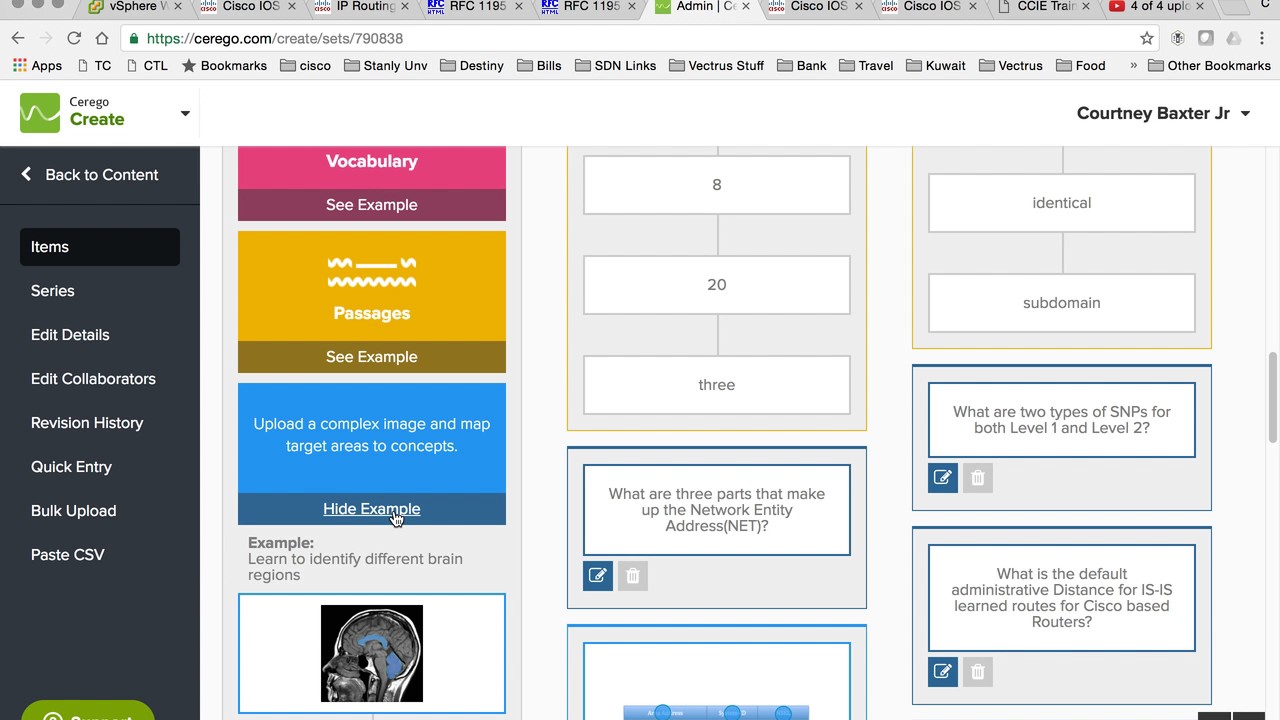The image size is (1280, 720).
Task: Select Items in the sidebar
Action: [100, 247]
